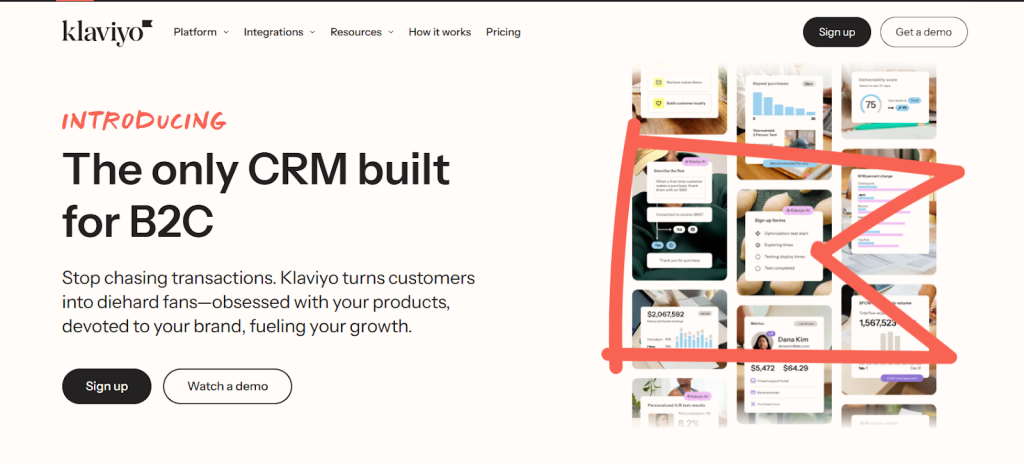Click the 'Personalized A/B test results' title
Viewport: 1024px width, 464px height.
click(677, 405)
